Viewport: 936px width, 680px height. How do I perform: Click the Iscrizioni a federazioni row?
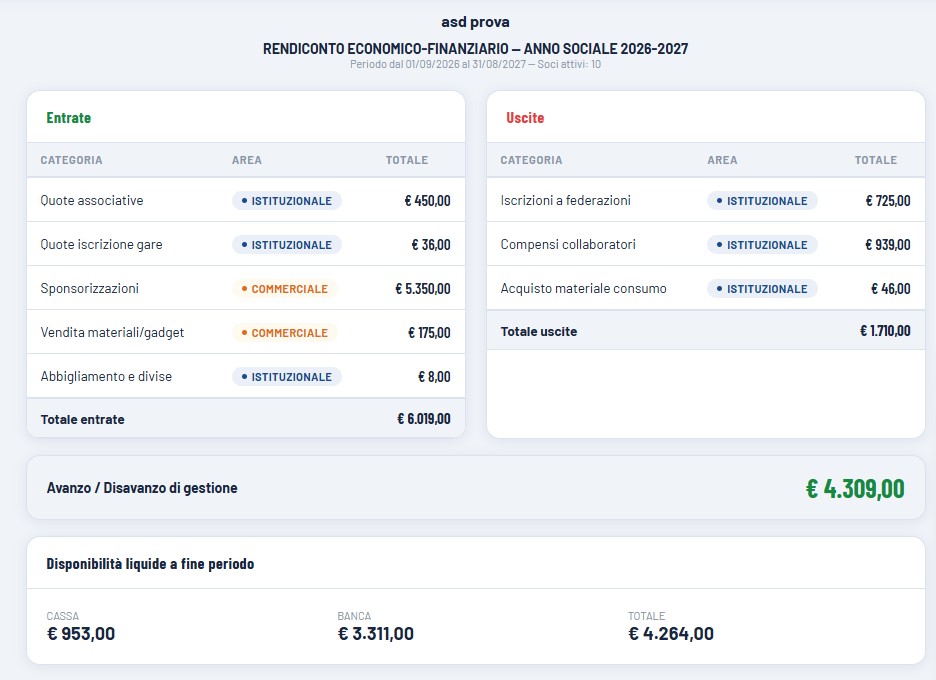pyautogui.click(x=706, y=201)
